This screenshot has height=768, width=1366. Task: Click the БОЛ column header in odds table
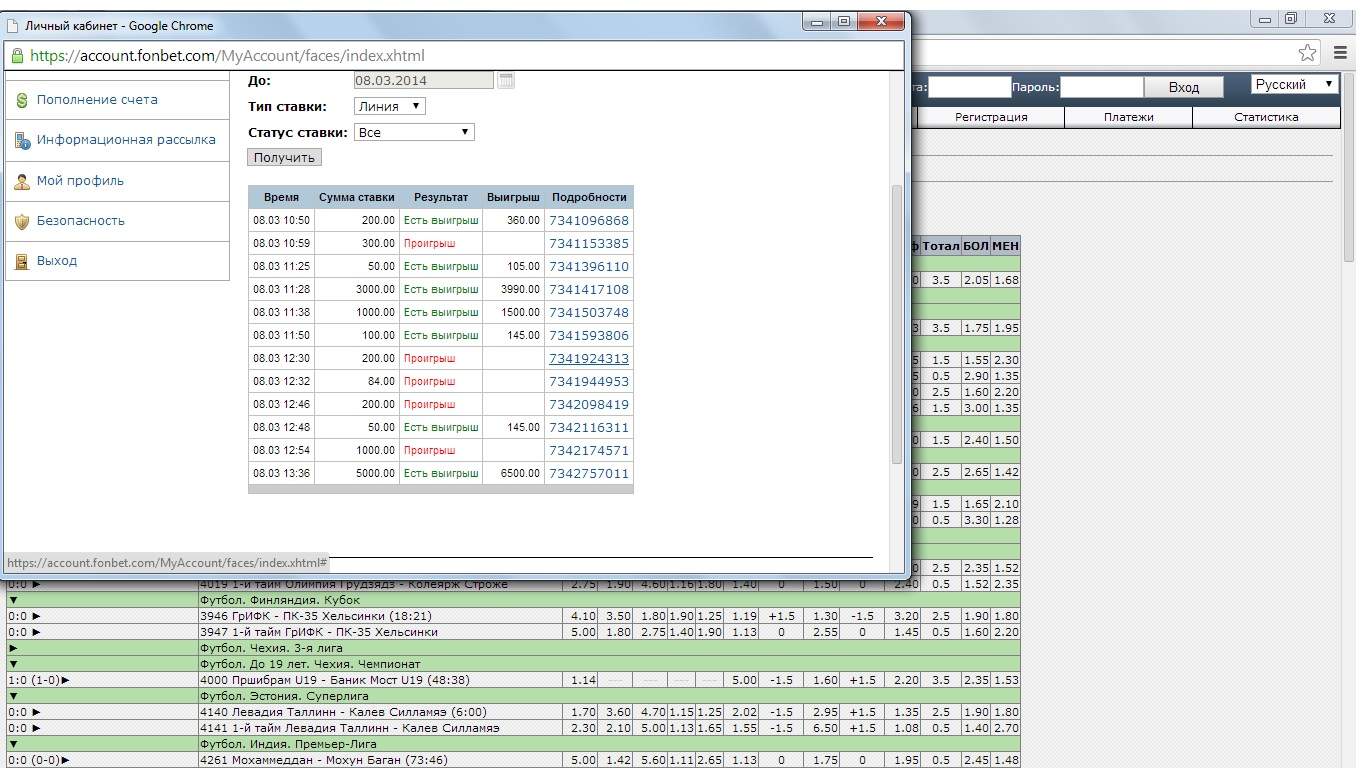point(976,245)
